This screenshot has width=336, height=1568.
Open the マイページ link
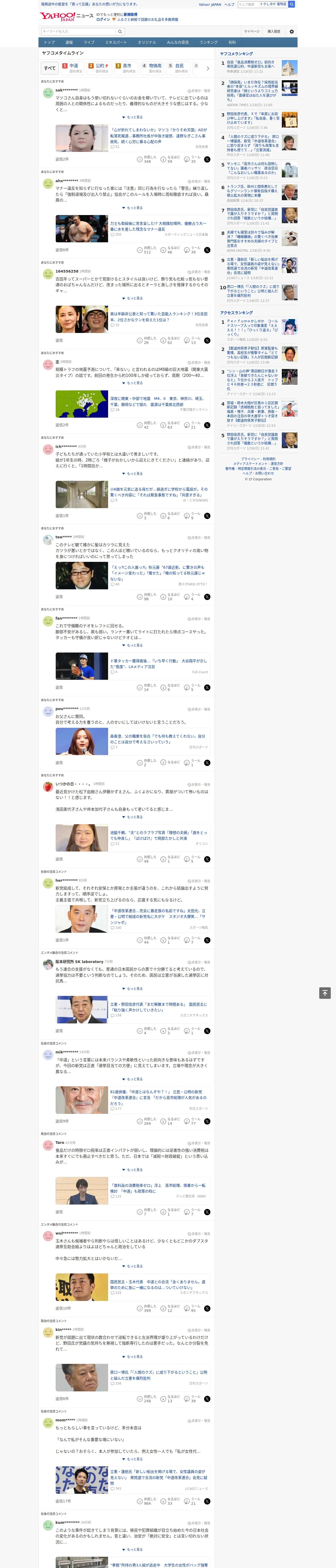(251, 31)
